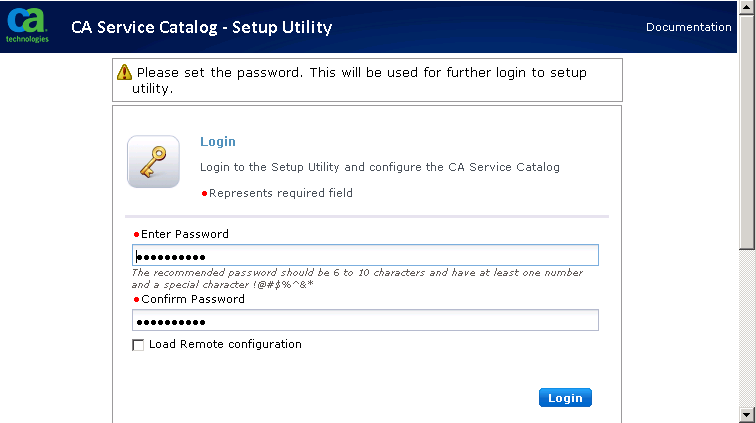Screen dimensions: 756x423
Task: Focus the Enter Password field
Action: pyautogui.click(x=365, y=256)
